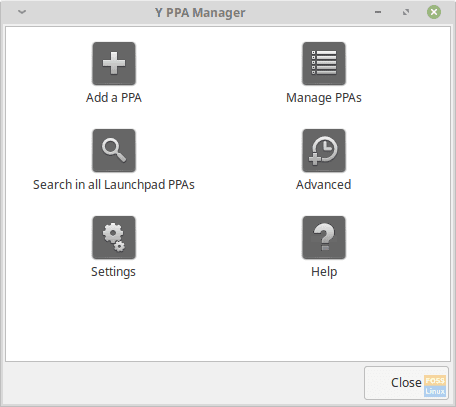The height and width of the screenshot is (407, 456).
Task: Open the Help question mark icon
Action: click(324, 237)
